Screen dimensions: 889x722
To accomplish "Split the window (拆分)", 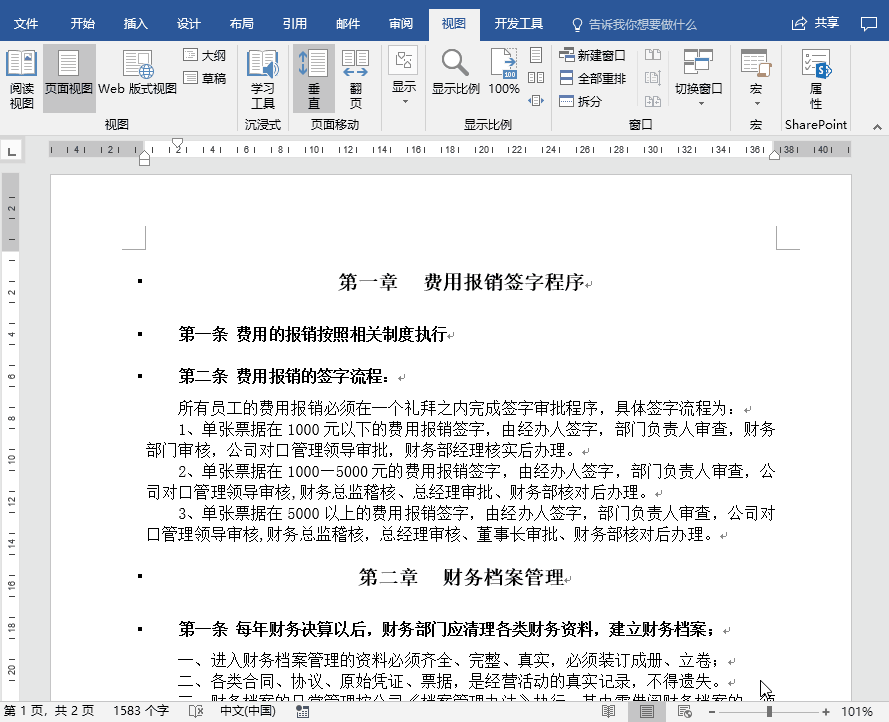I will (580, 101).
